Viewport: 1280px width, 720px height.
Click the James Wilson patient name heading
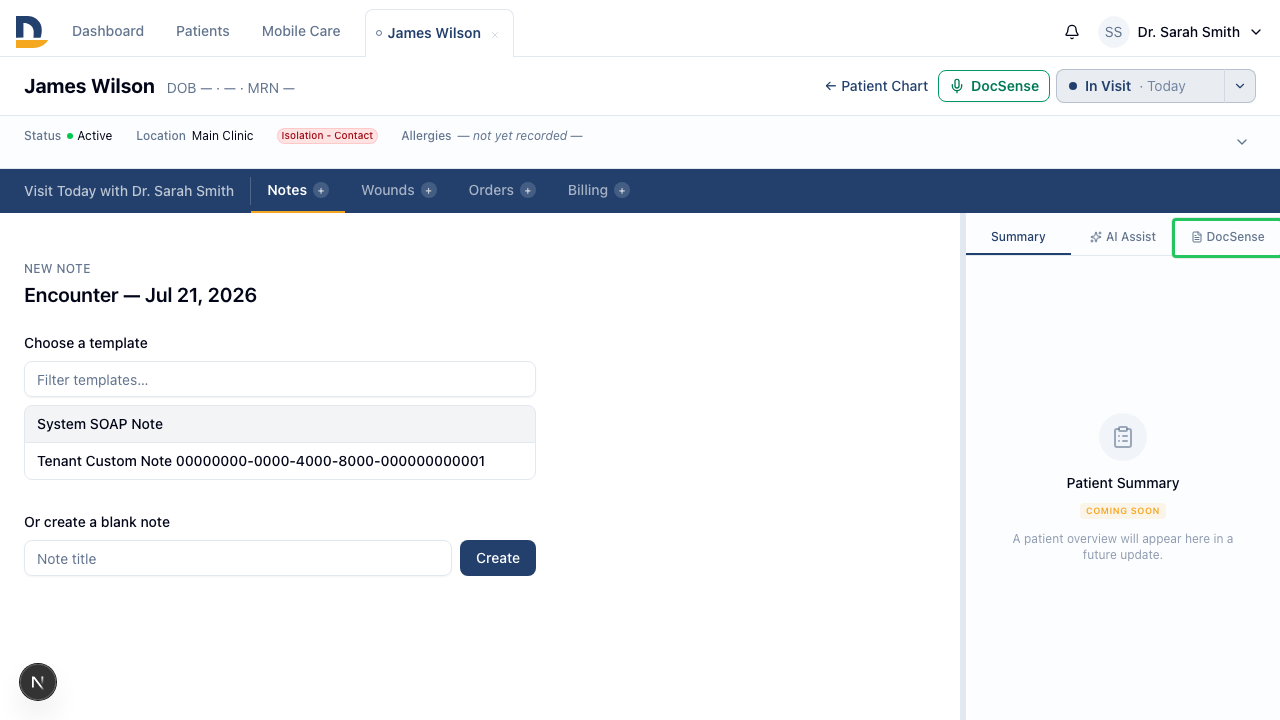[x=89, y=86]
